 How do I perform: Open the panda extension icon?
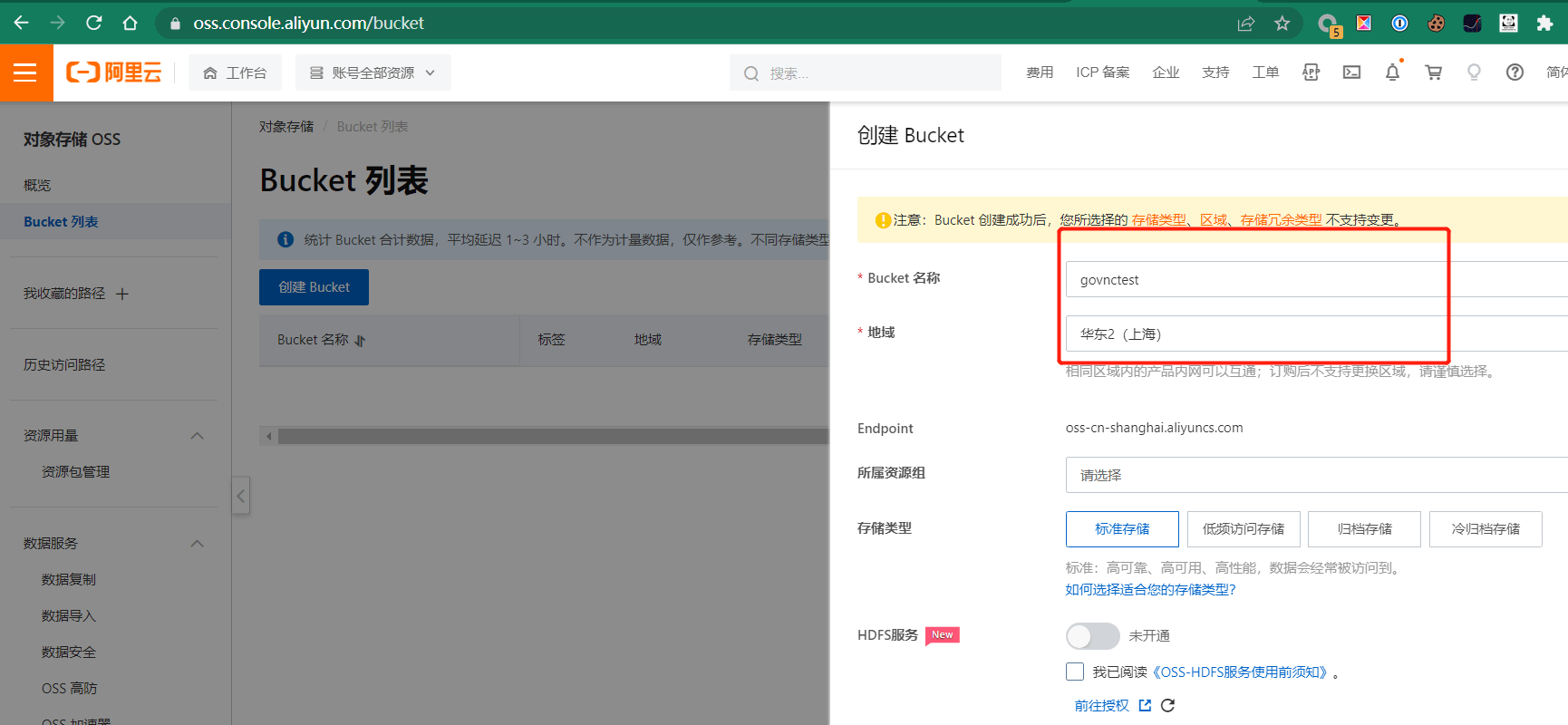click(x=1508, y=24)
